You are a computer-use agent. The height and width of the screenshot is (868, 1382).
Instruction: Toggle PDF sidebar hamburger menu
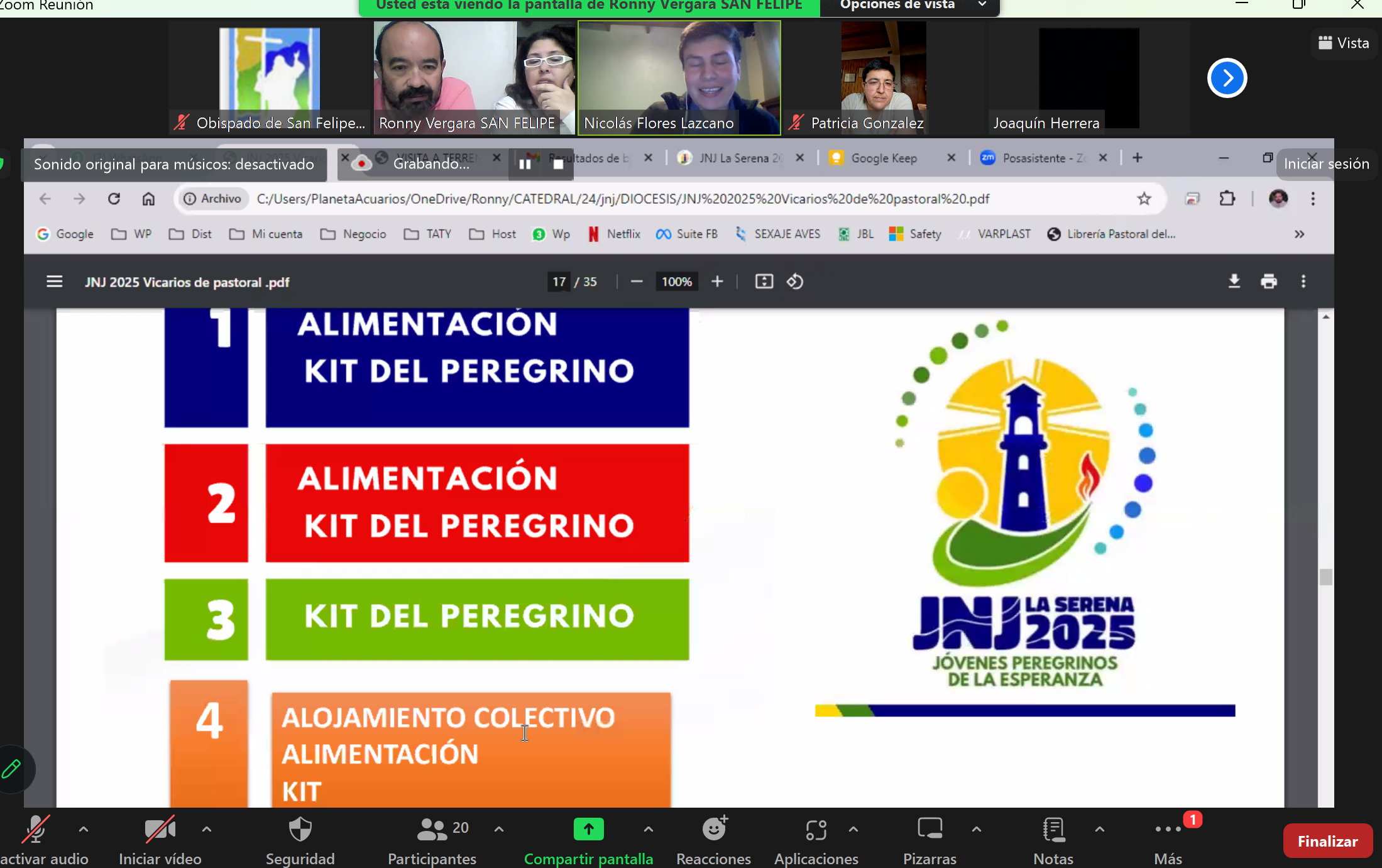[55, 282]
